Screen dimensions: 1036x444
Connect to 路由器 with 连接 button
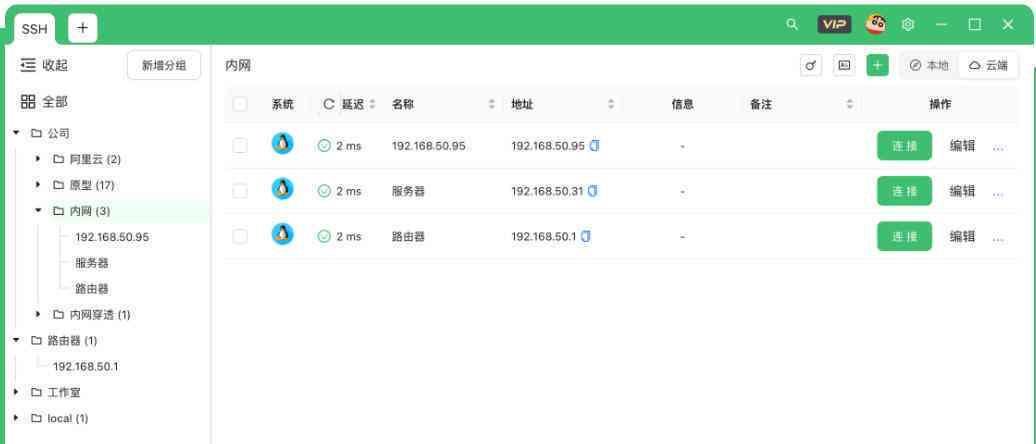coord(905,237)
